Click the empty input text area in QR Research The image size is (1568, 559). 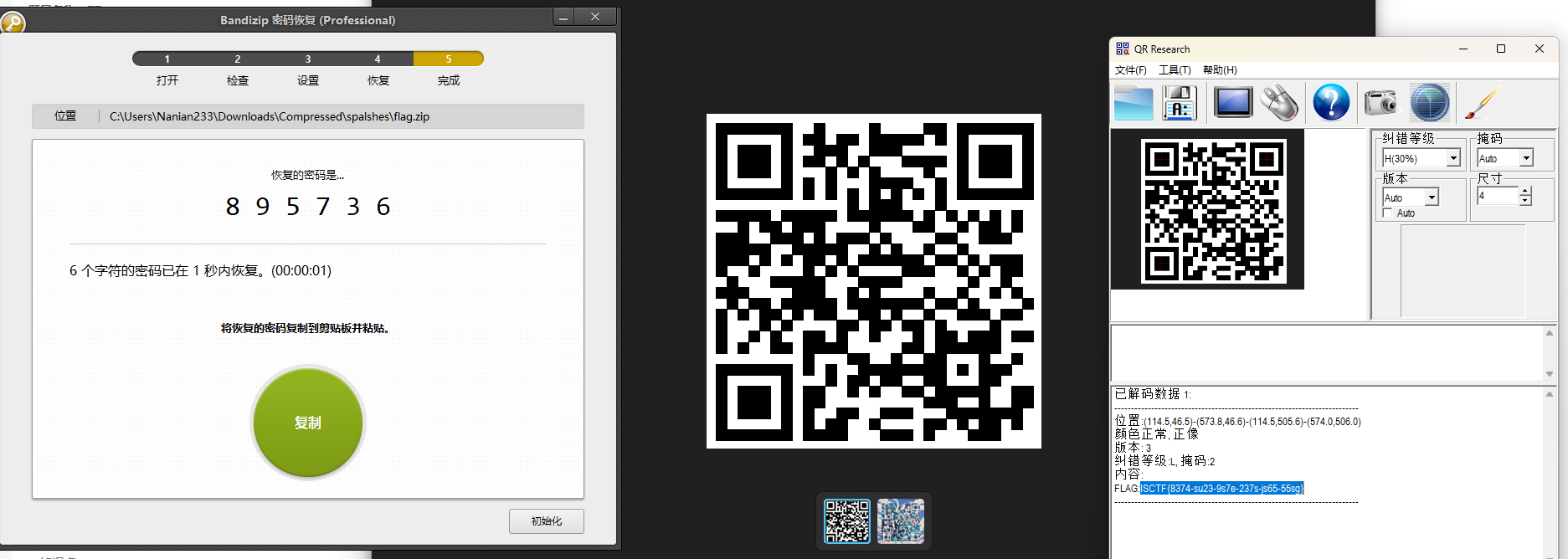(1328, 353)
